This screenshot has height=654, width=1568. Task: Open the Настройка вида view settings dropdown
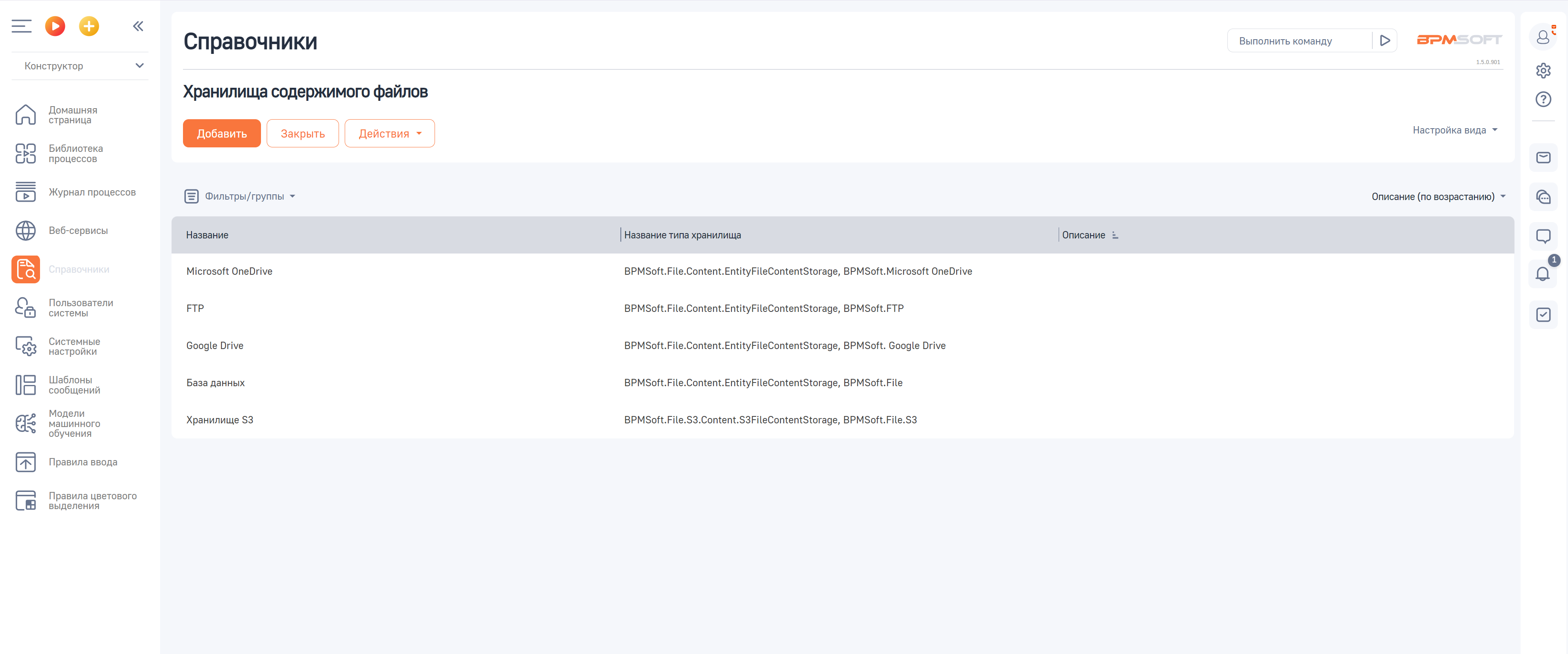pyautogui.click(x=1455, y=130)
